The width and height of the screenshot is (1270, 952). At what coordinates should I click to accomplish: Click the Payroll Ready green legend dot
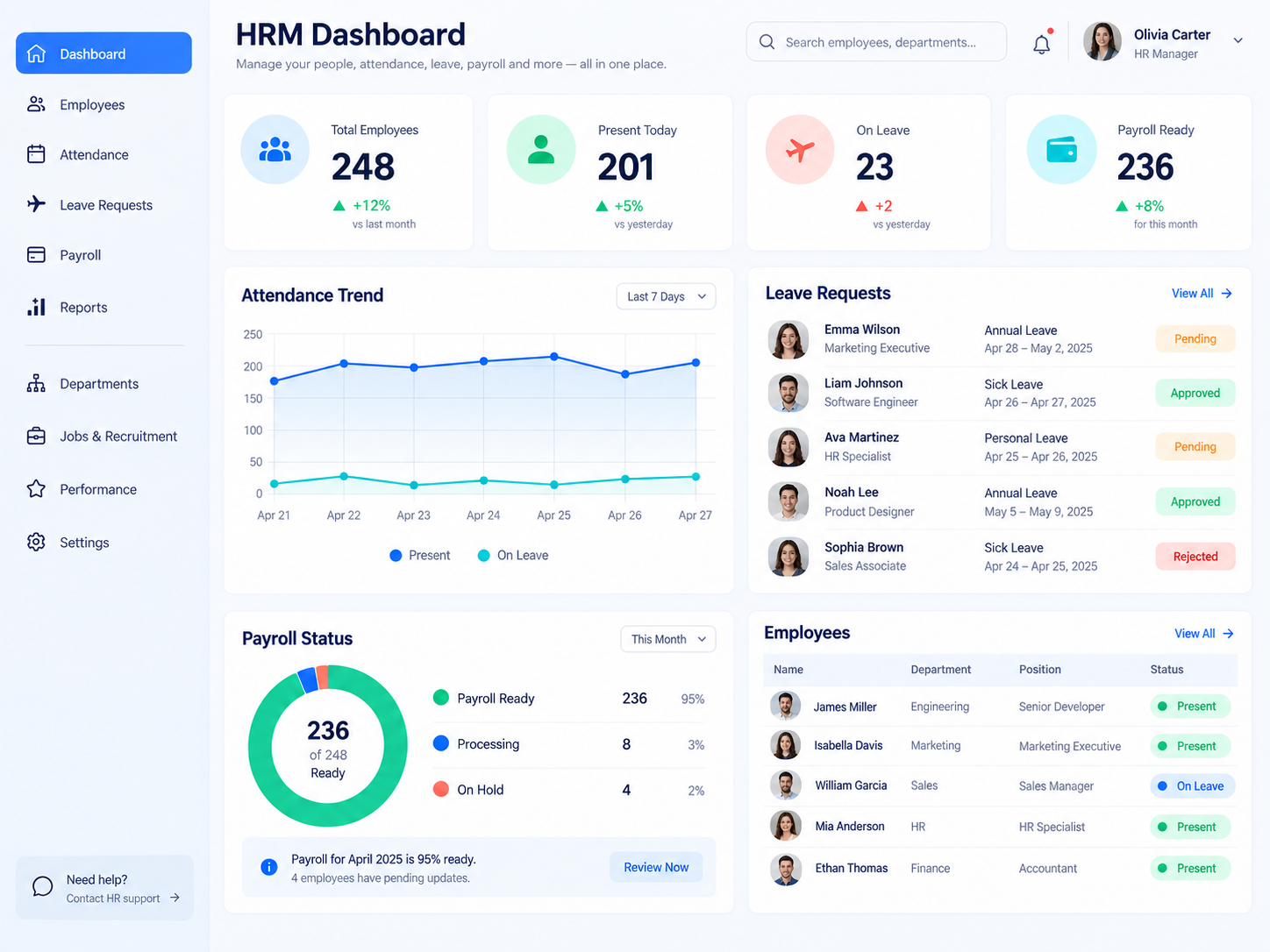pyautogui.click(x=441, y=698)
